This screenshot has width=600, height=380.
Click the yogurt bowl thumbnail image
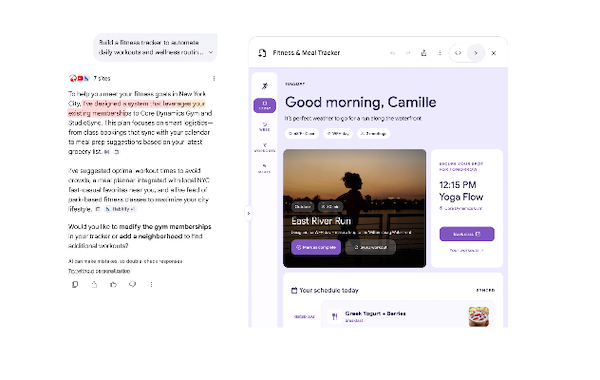click(x=479, y=316)
